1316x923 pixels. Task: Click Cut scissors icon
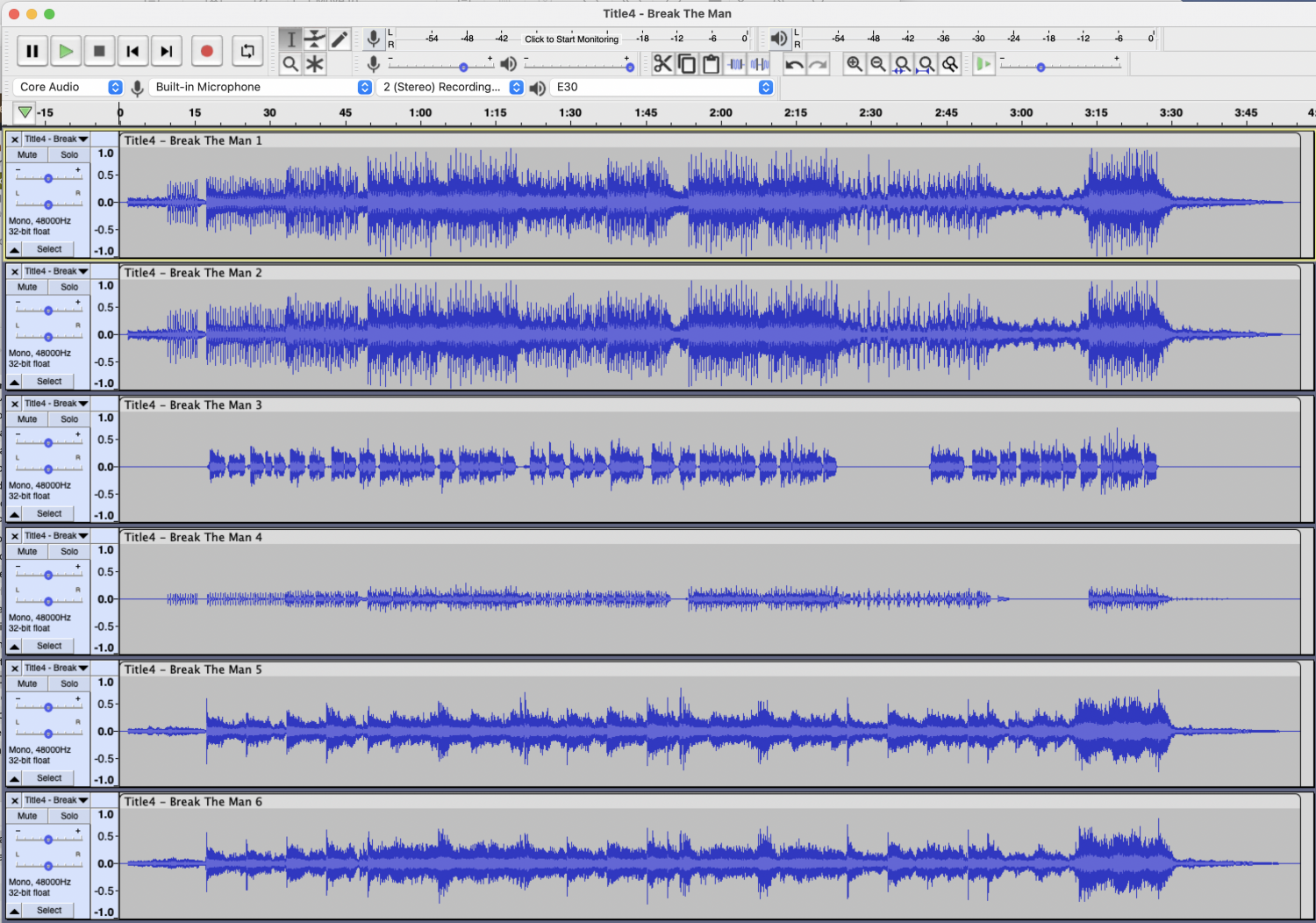662,64
